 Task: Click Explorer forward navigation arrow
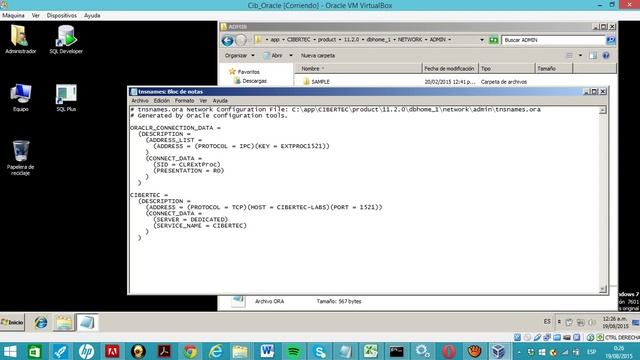point(241,40)
